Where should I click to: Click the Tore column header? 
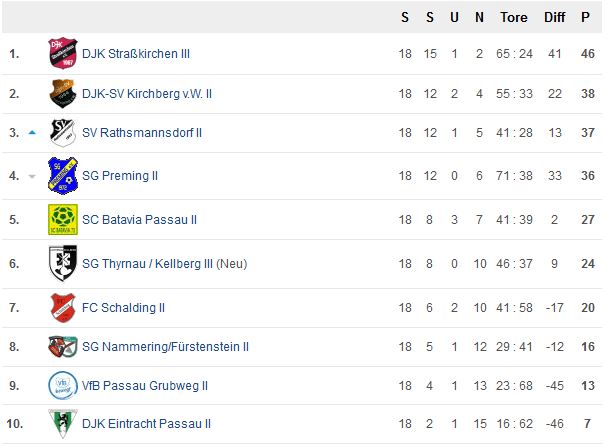click(514, 17)
